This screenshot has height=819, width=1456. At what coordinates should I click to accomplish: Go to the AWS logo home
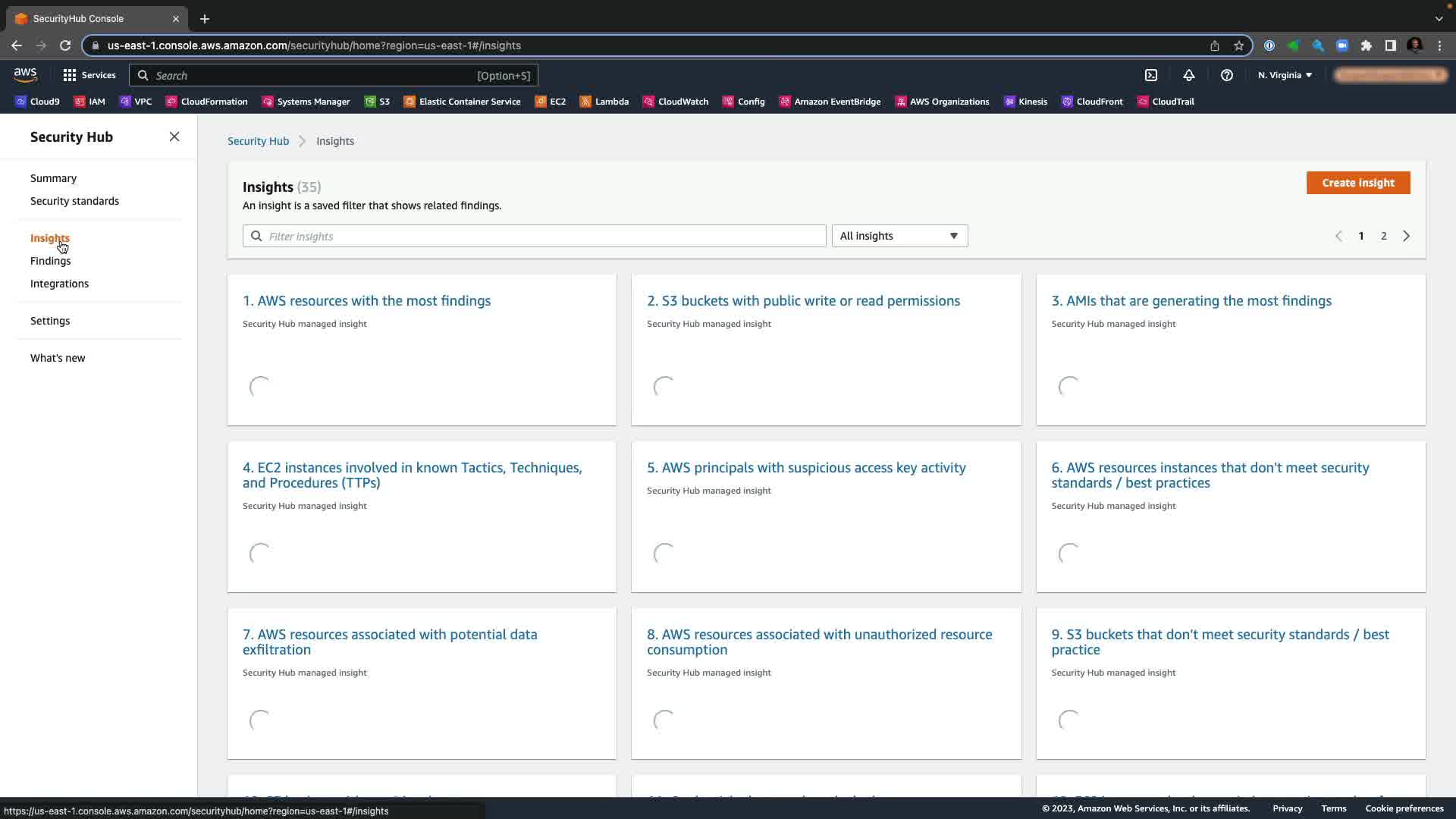(25, 74)
